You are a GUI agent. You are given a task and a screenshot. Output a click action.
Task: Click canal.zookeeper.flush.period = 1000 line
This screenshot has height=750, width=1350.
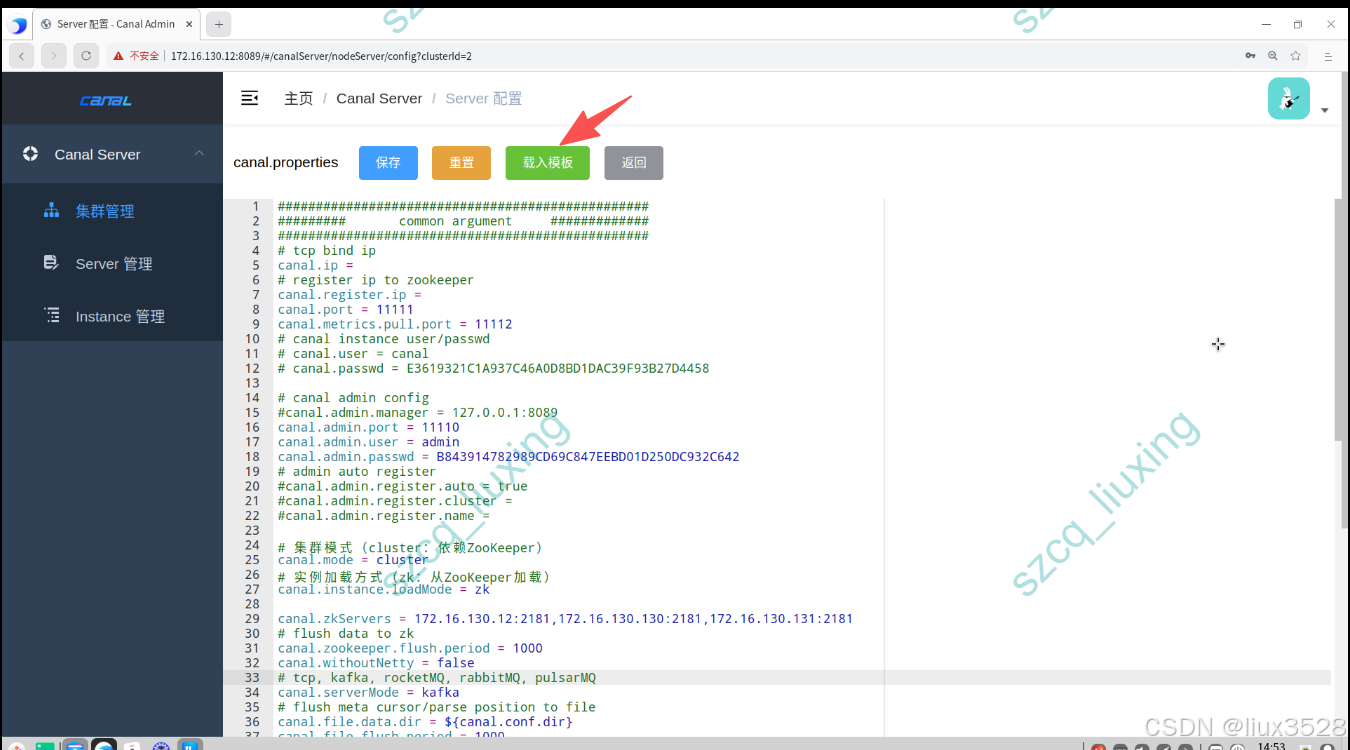tap(410, 648)
